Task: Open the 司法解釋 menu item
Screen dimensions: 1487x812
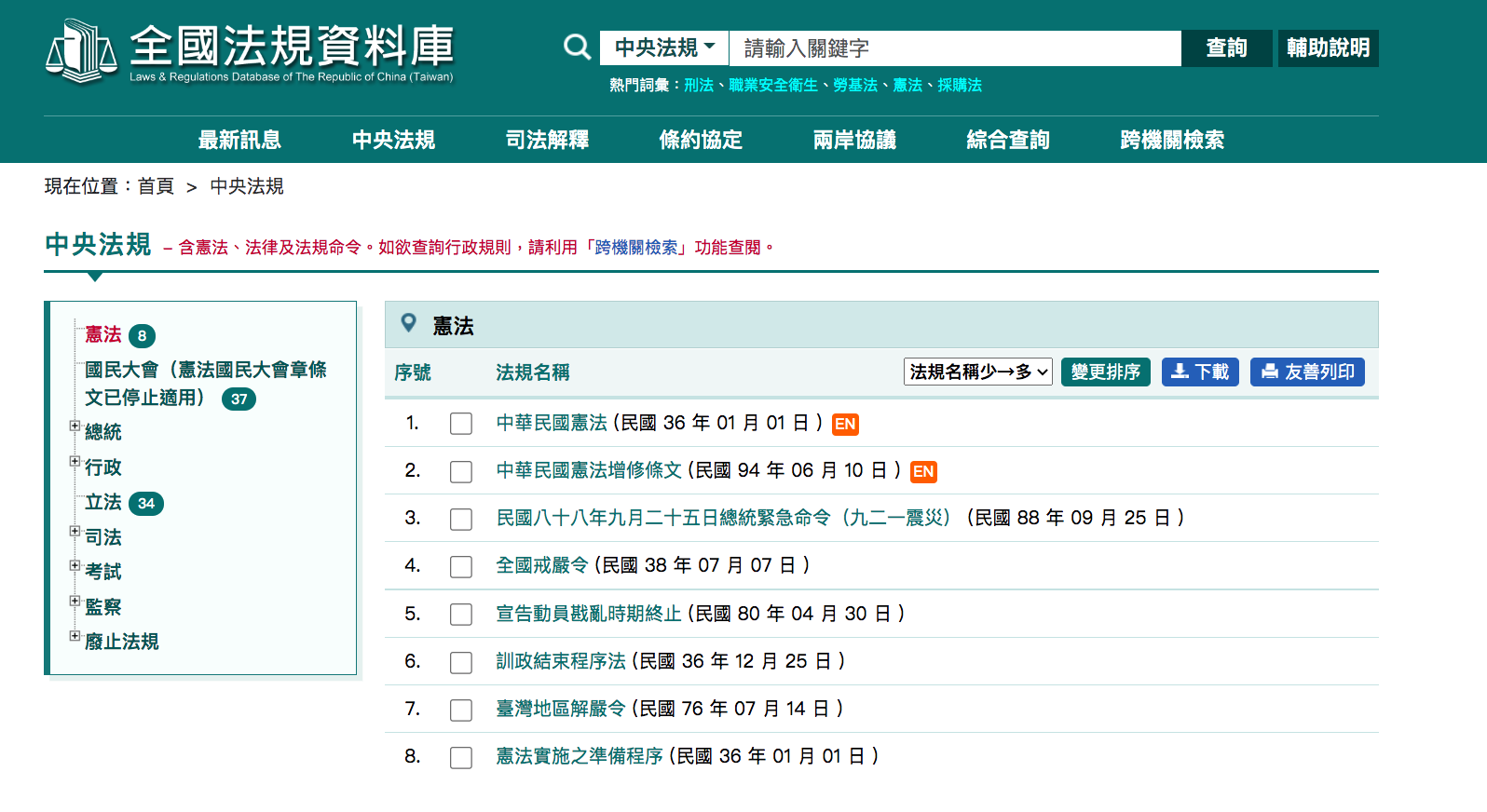Action: click(x=547, y=140)
